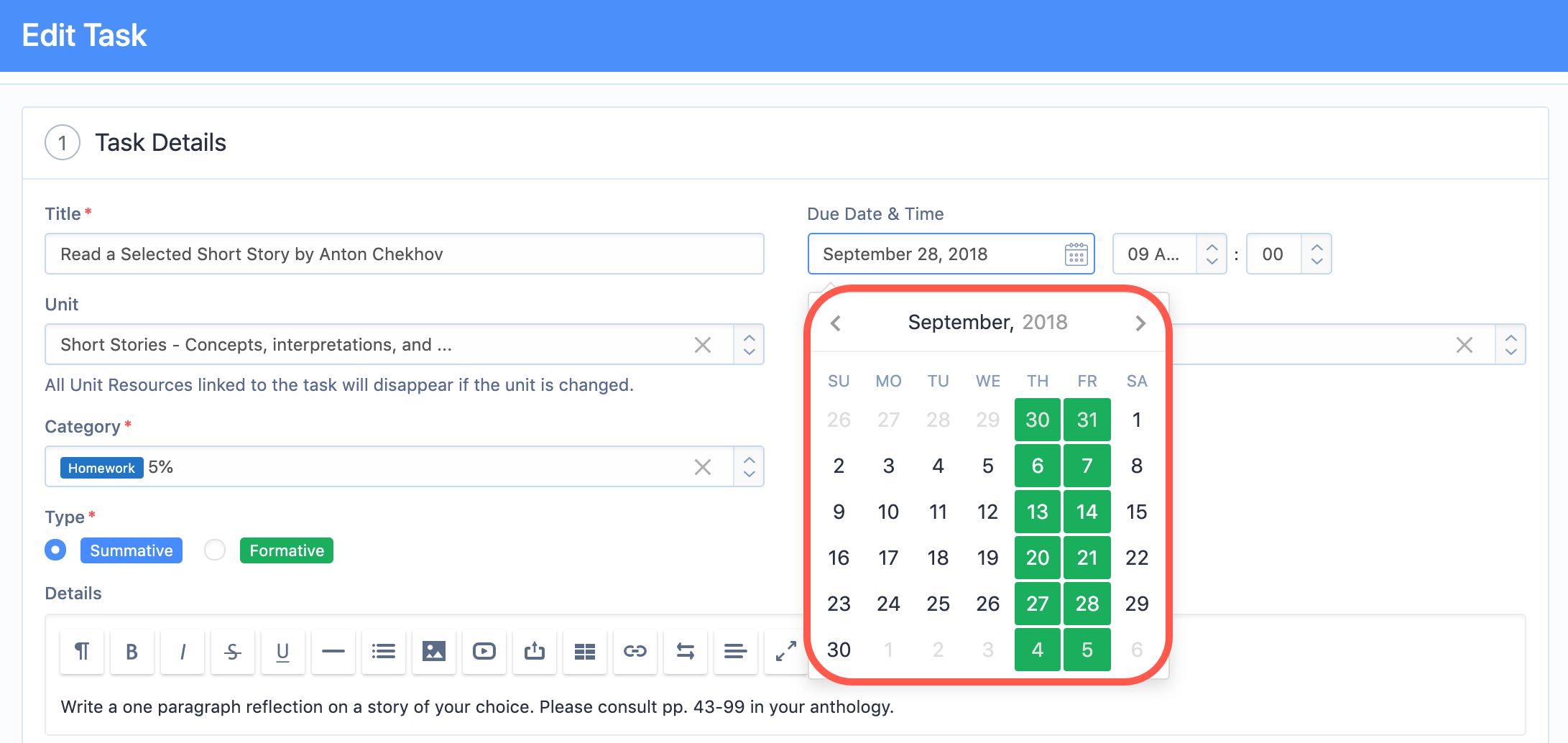Screen dimensions: 1568x743
Task: Select the Formative radio button
Action: click(x=215, y=550)
